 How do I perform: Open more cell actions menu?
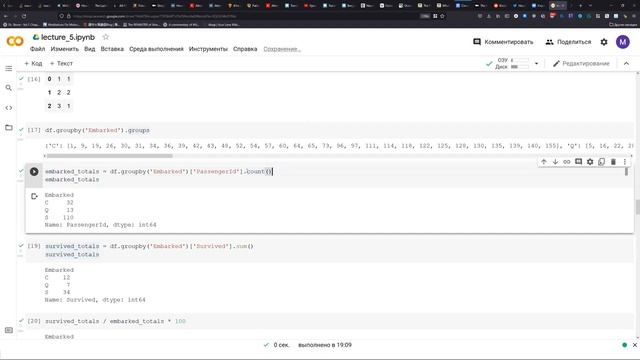click(x=624, y=162)
